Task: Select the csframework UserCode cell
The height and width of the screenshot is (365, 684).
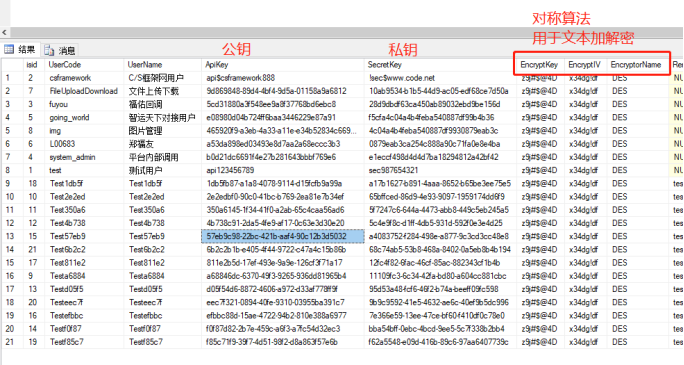Action: 84,78
